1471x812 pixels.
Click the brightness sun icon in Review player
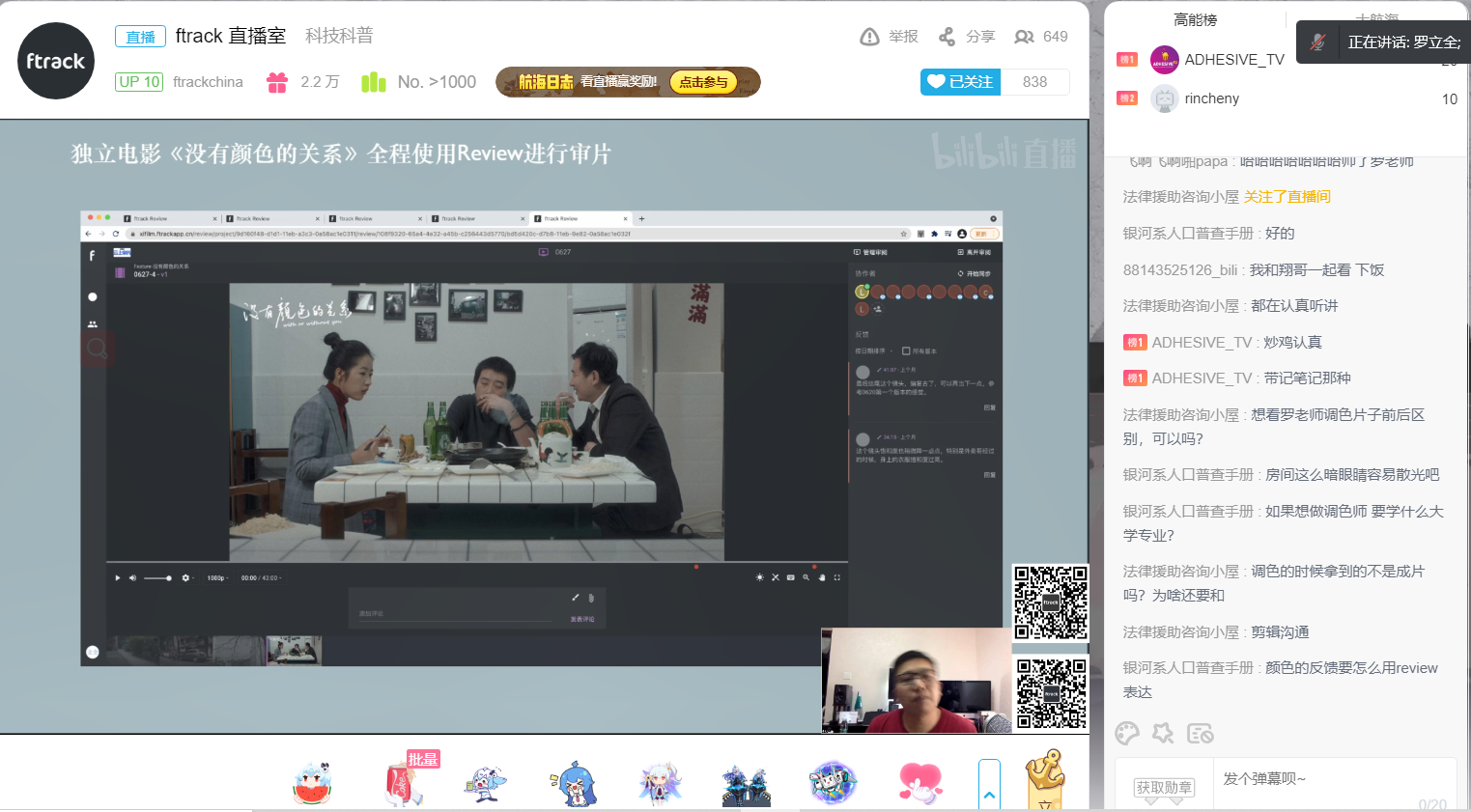click(x=759, y=577)
